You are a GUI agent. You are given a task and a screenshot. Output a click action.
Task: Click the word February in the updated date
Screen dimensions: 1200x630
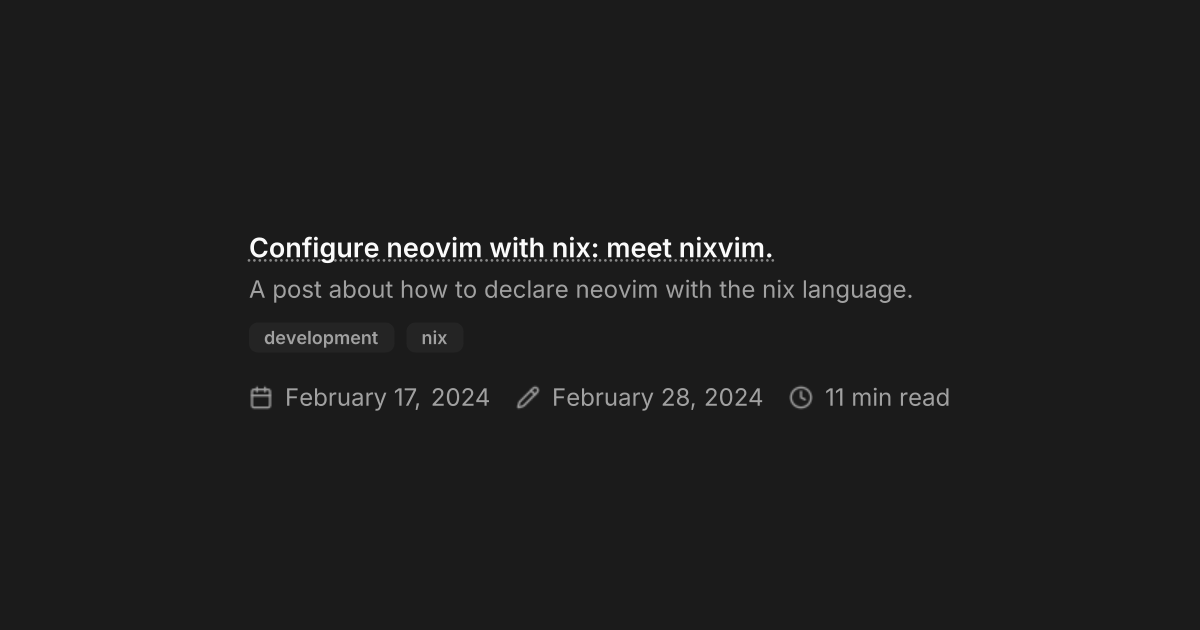(x=603, y=399)
